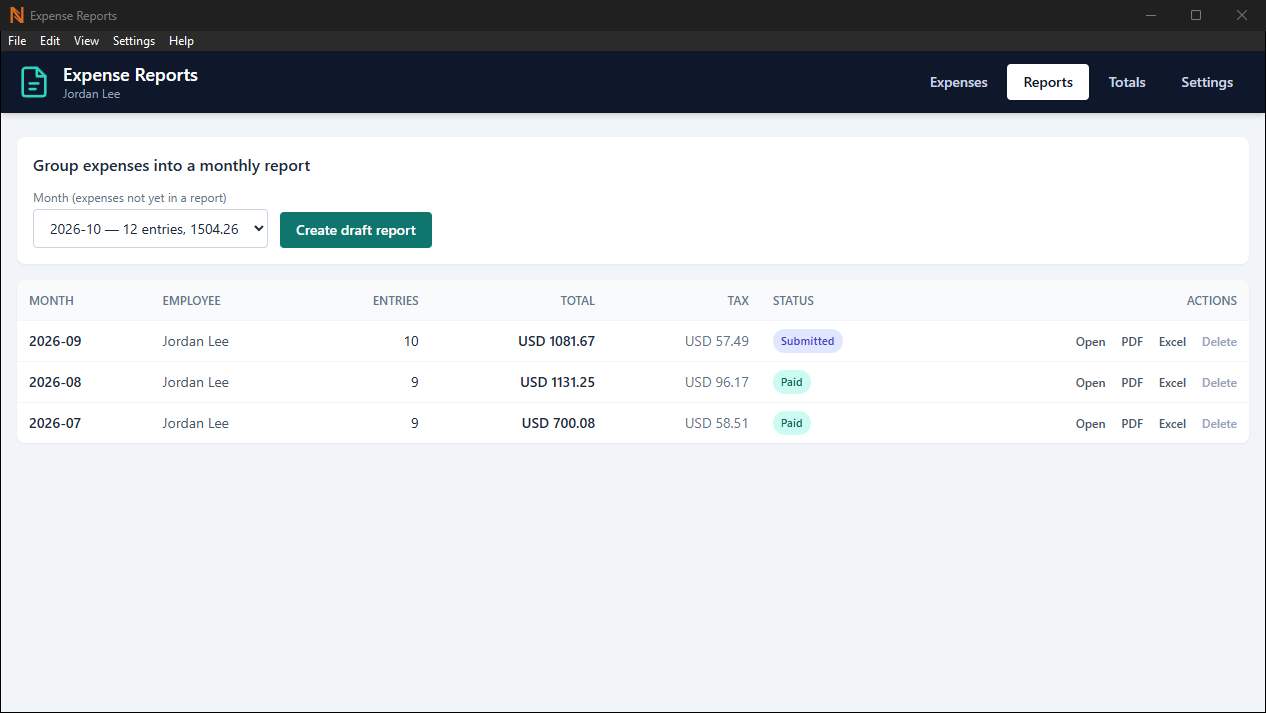Open the View menu

(x=87, y=41)
